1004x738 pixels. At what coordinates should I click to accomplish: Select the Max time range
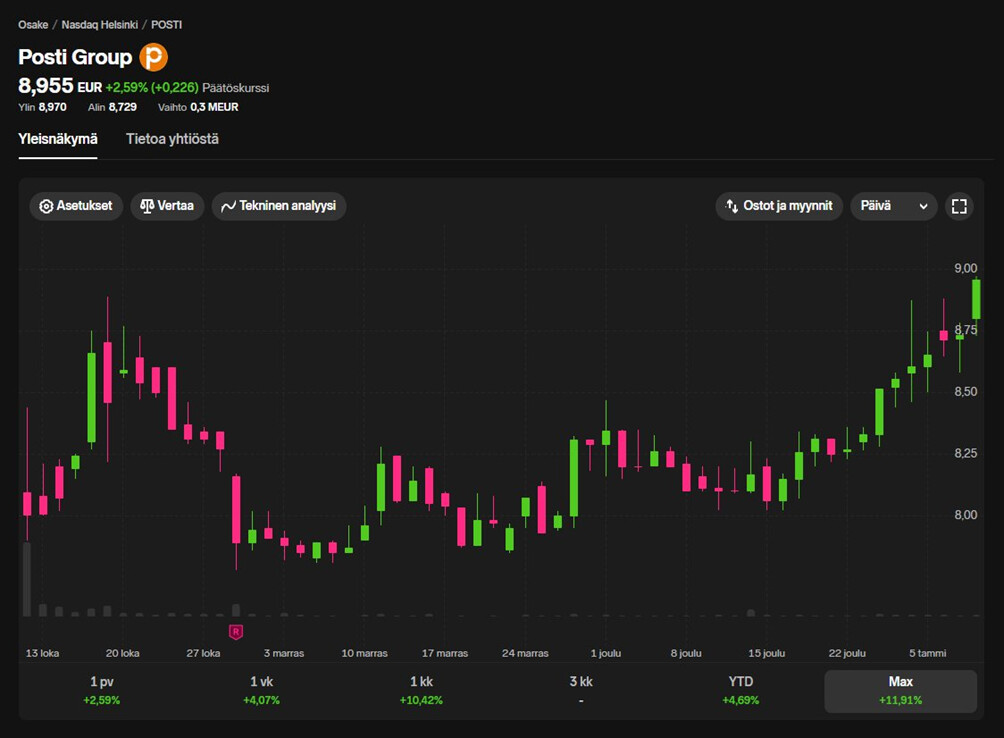pos(900,690)
